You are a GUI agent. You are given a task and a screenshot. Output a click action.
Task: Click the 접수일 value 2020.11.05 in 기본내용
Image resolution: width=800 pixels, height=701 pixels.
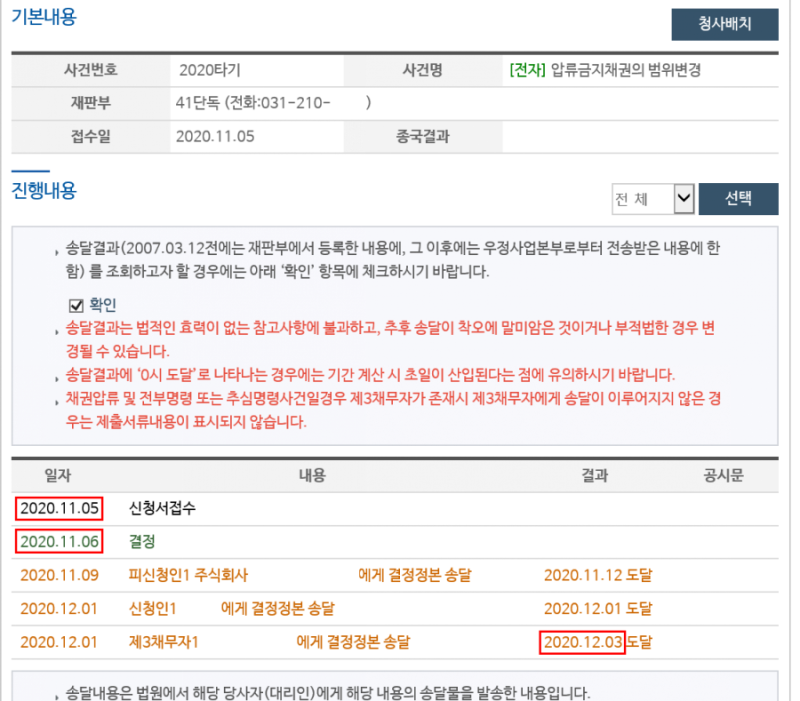[215, 136]
